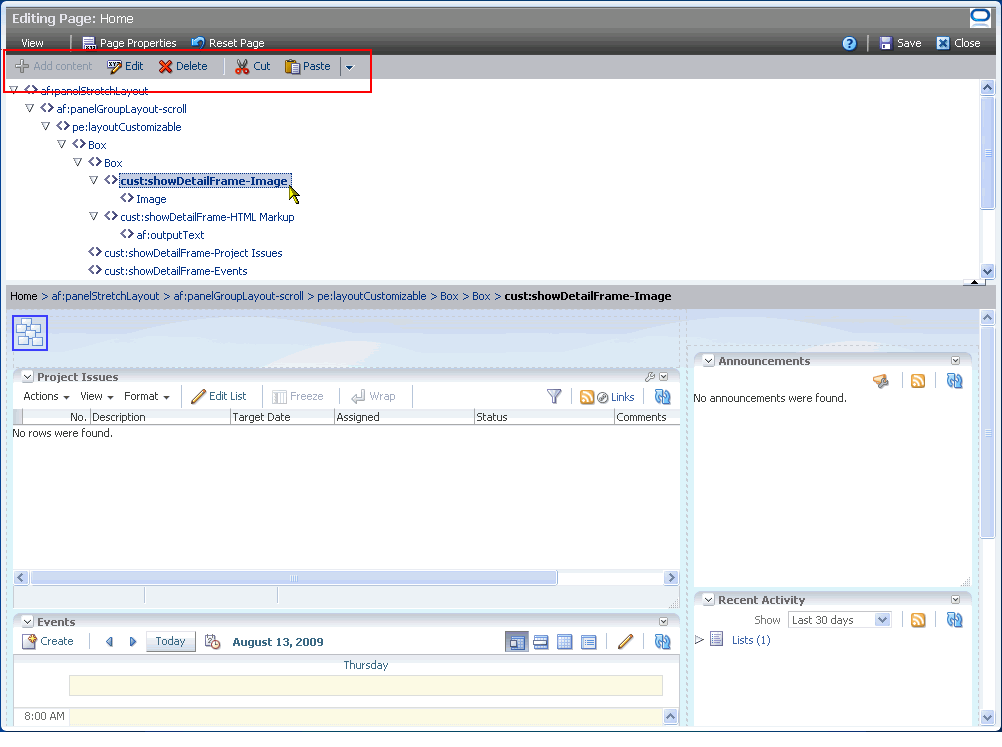Select cust:showDetailFrame-Project Issues in the tree
Screen dimensions: 1002x747
[x=193, y=253]
